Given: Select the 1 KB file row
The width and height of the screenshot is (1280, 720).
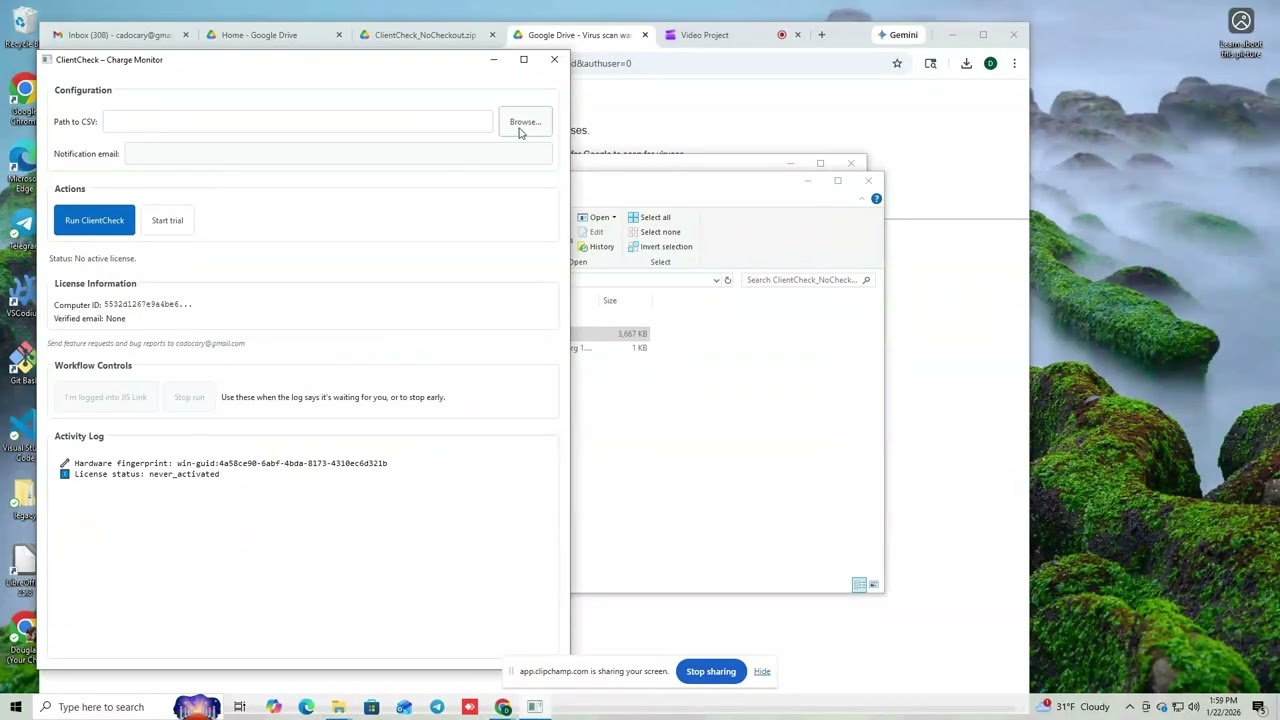Looking at the screenshot, I should pos(610,348).
